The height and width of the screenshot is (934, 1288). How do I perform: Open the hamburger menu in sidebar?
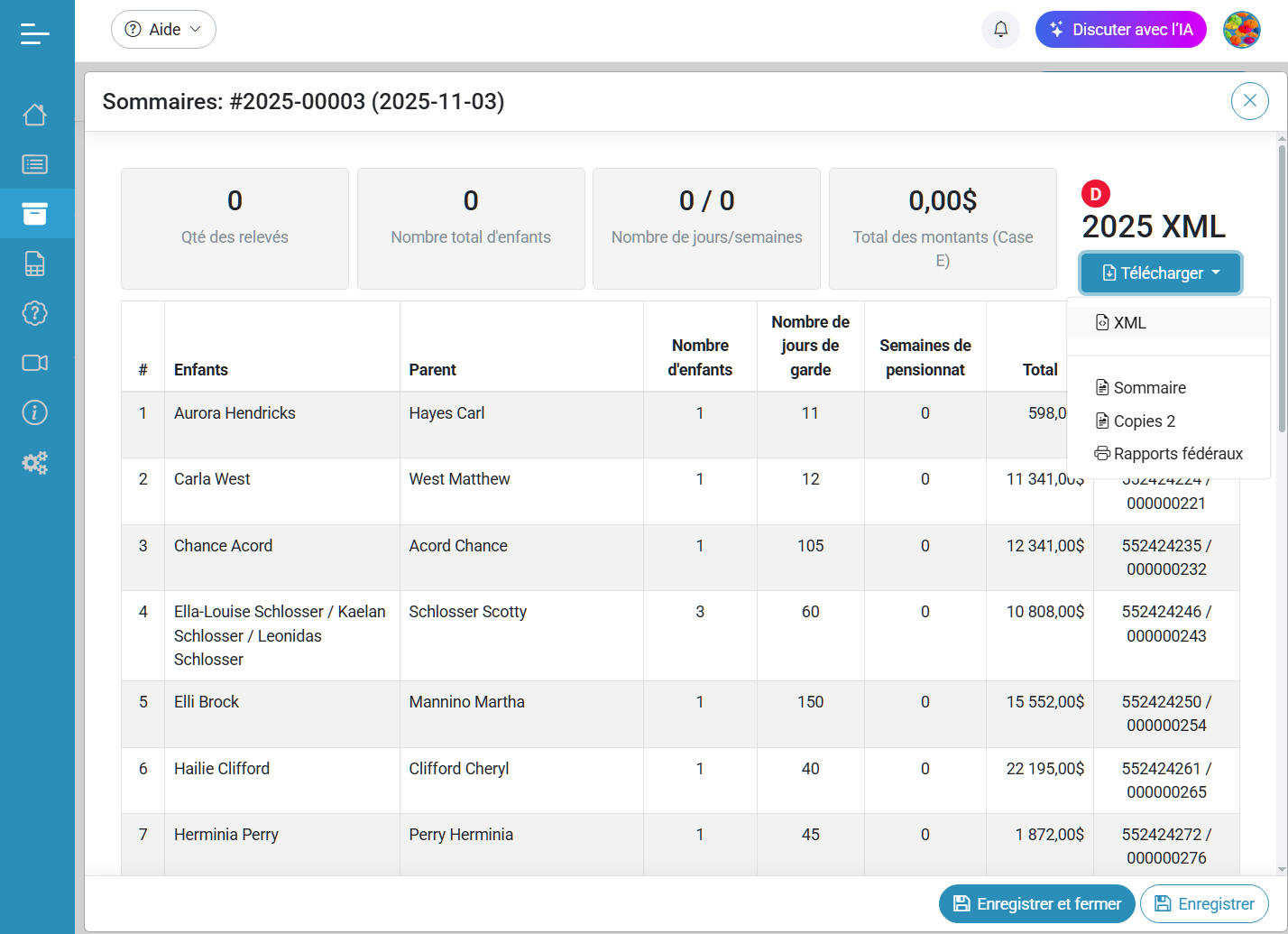point(34,33)
